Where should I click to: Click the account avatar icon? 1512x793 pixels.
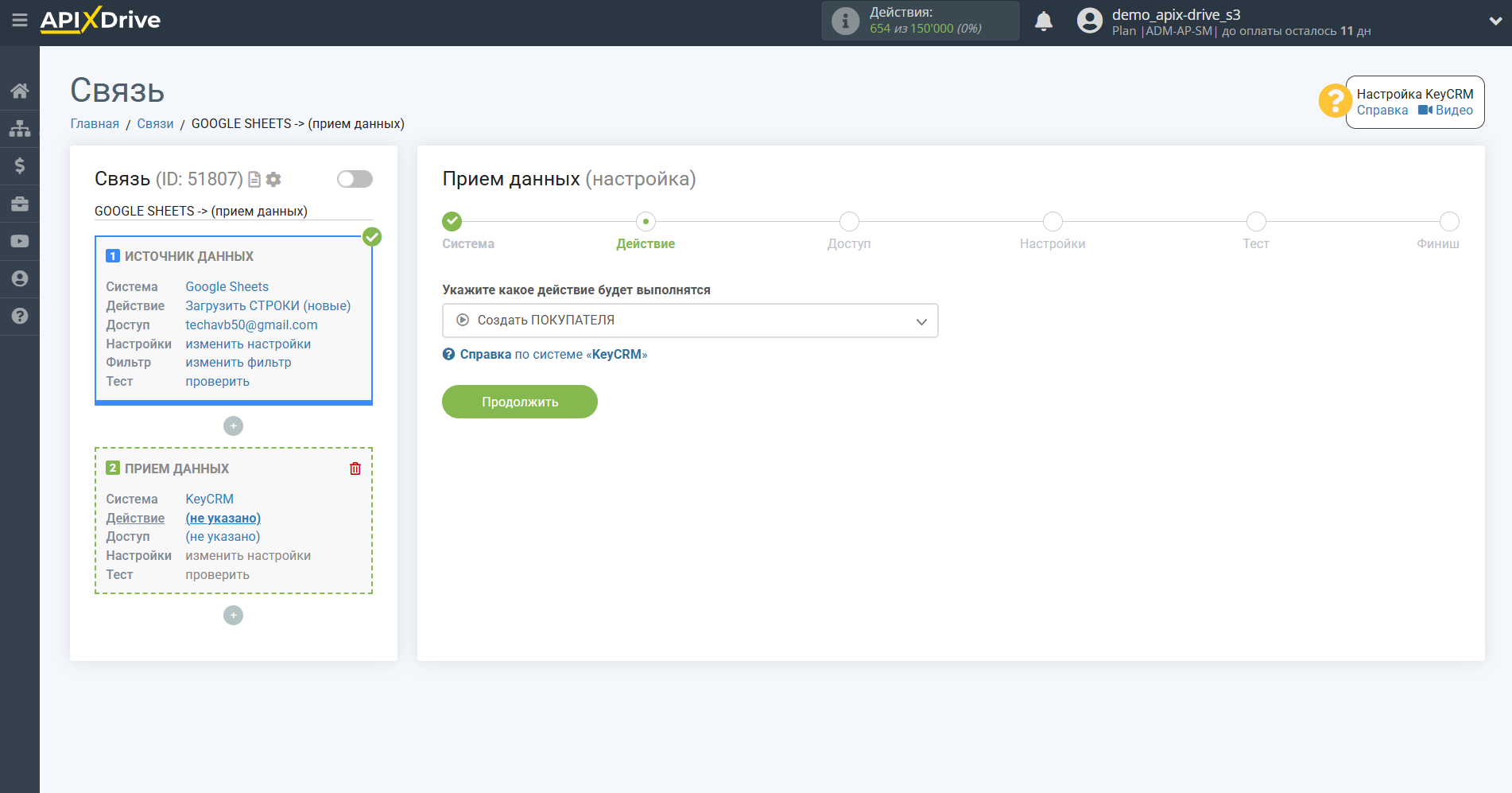[1090, 21]
